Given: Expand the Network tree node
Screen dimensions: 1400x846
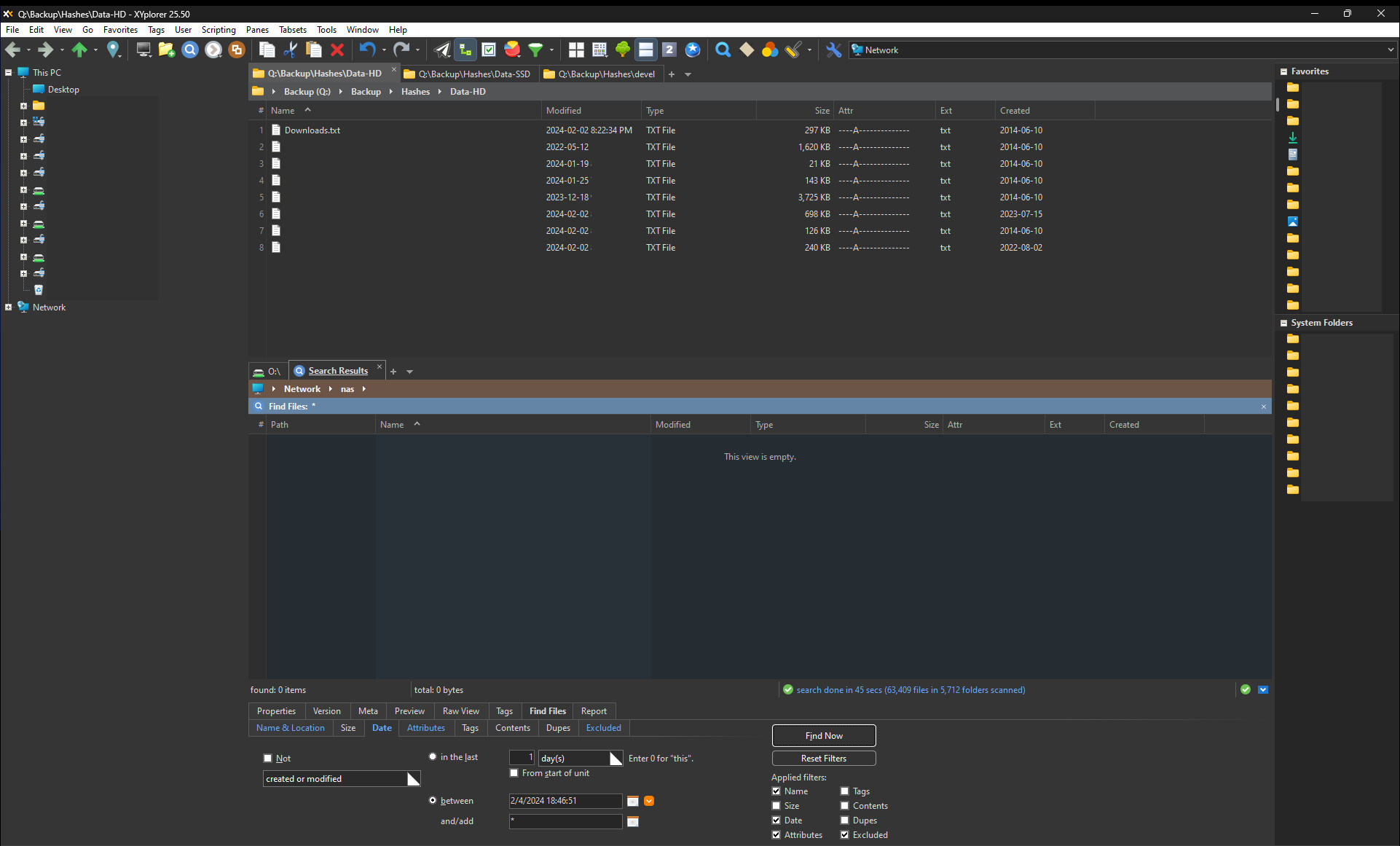Looking at the screenshot, I should [x=8, y=308].
